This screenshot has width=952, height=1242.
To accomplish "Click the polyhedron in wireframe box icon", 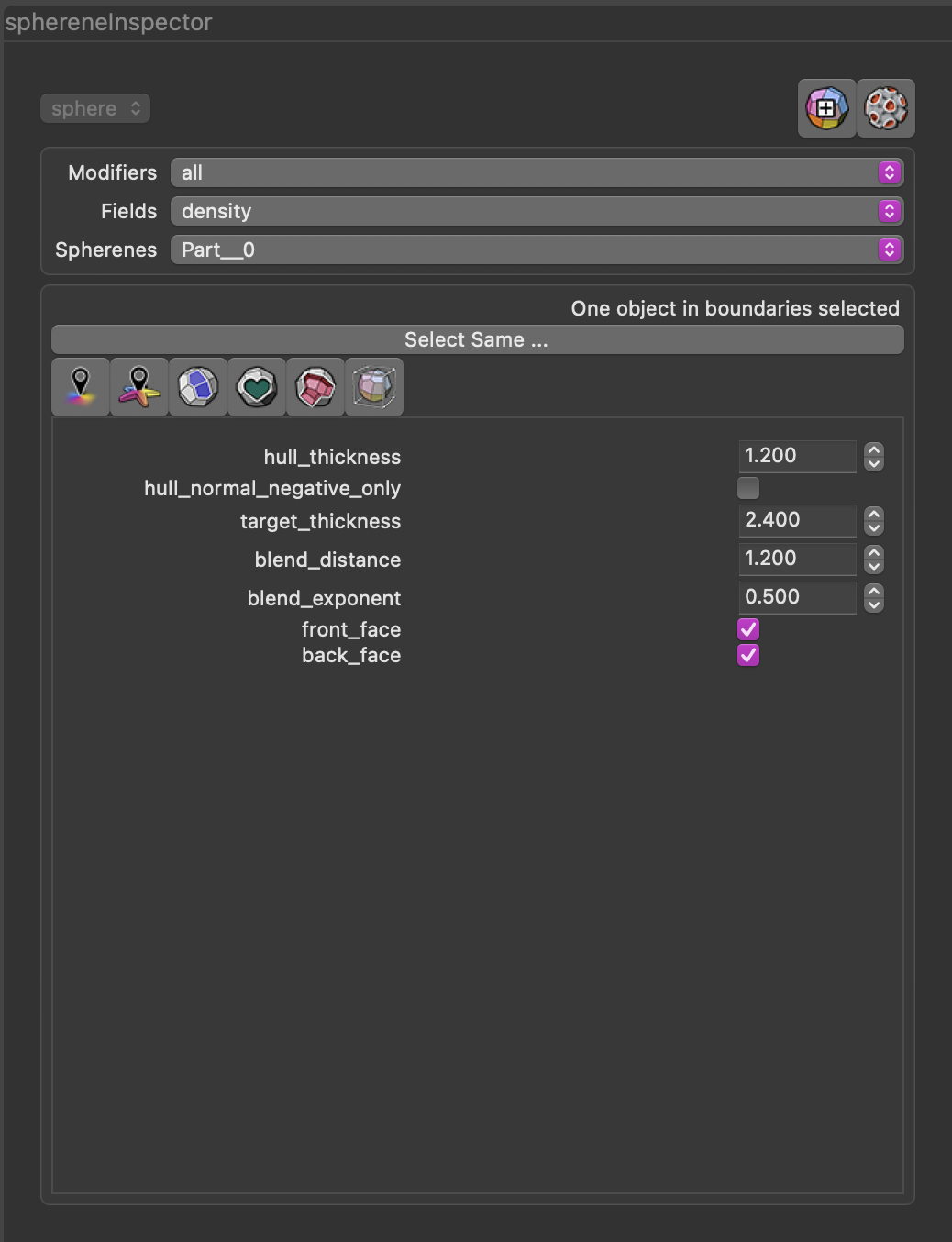I will click(374, 387).
